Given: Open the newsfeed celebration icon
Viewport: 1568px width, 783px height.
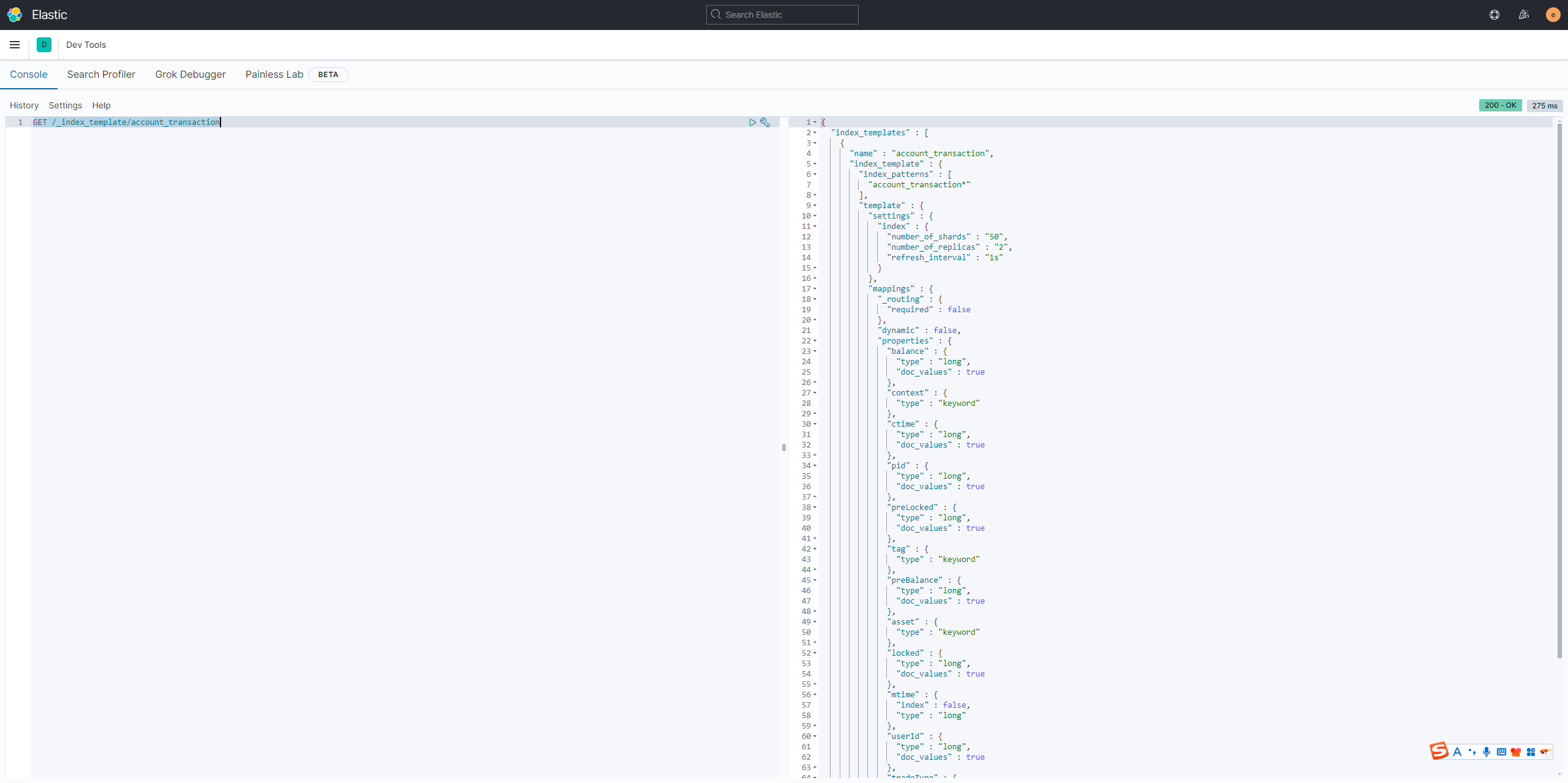Looking at the screenshot, I should 1524,15.
